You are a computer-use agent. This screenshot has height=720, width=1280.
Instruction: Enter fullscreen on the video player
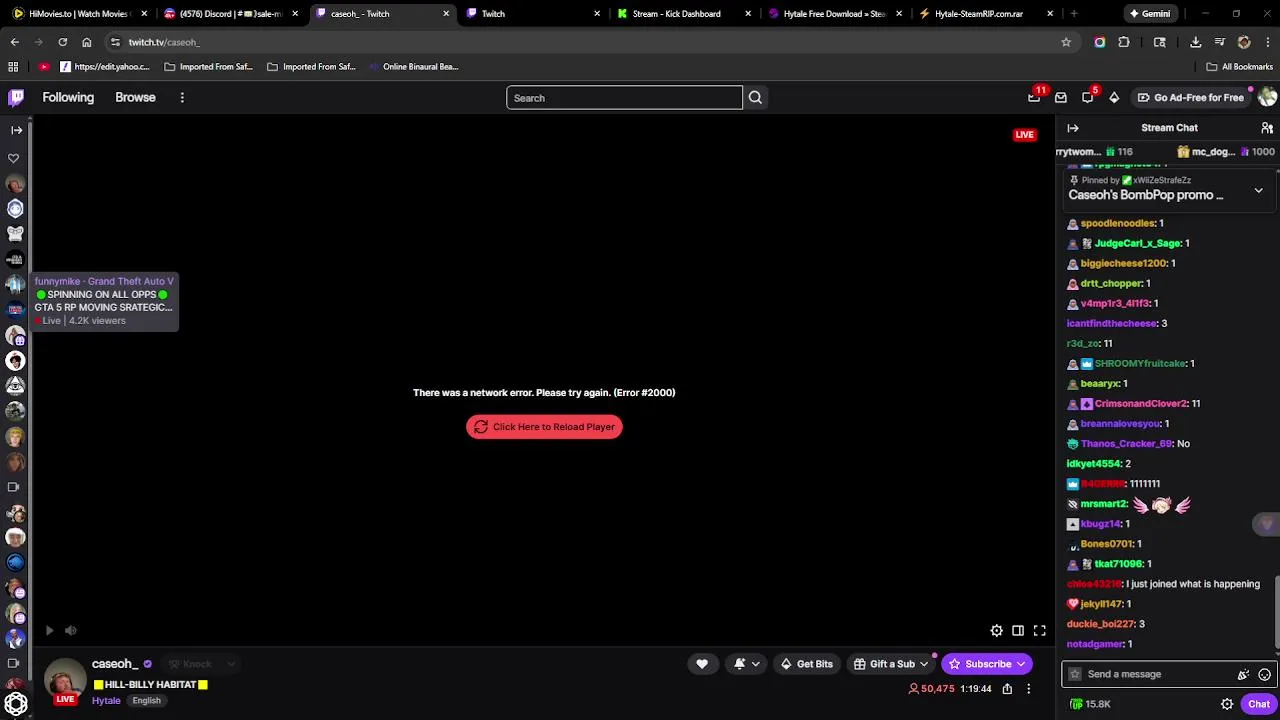(x=1040, y=630)
